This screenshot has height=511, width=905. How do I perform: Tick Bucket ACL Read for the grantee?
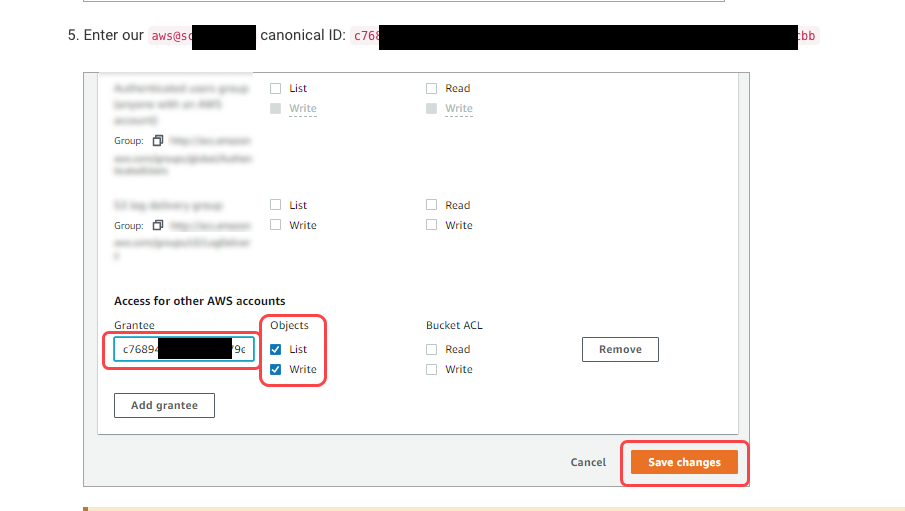[x=431, y=349]
